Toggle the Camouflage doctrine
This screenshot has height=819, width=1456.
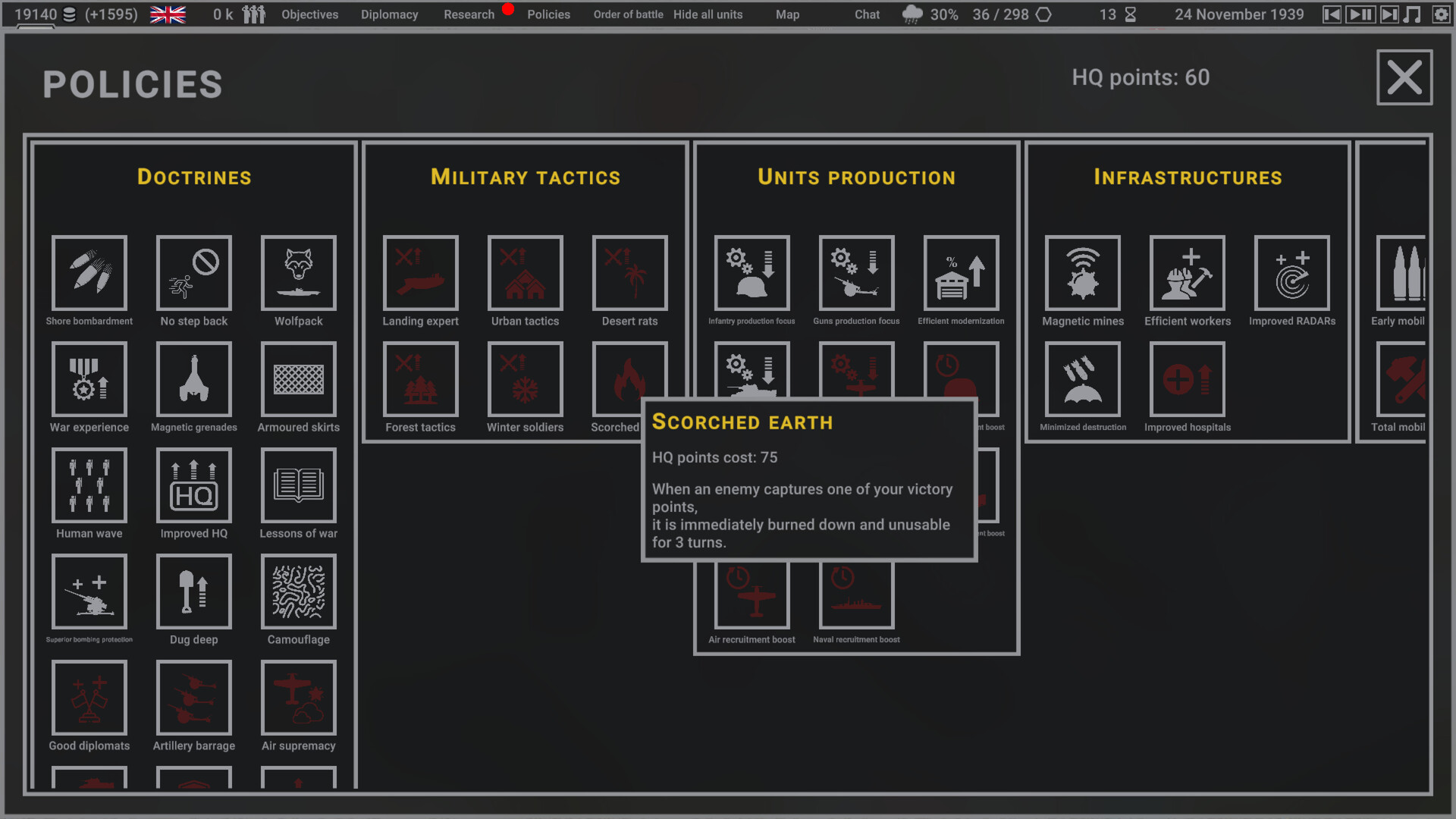297,593
